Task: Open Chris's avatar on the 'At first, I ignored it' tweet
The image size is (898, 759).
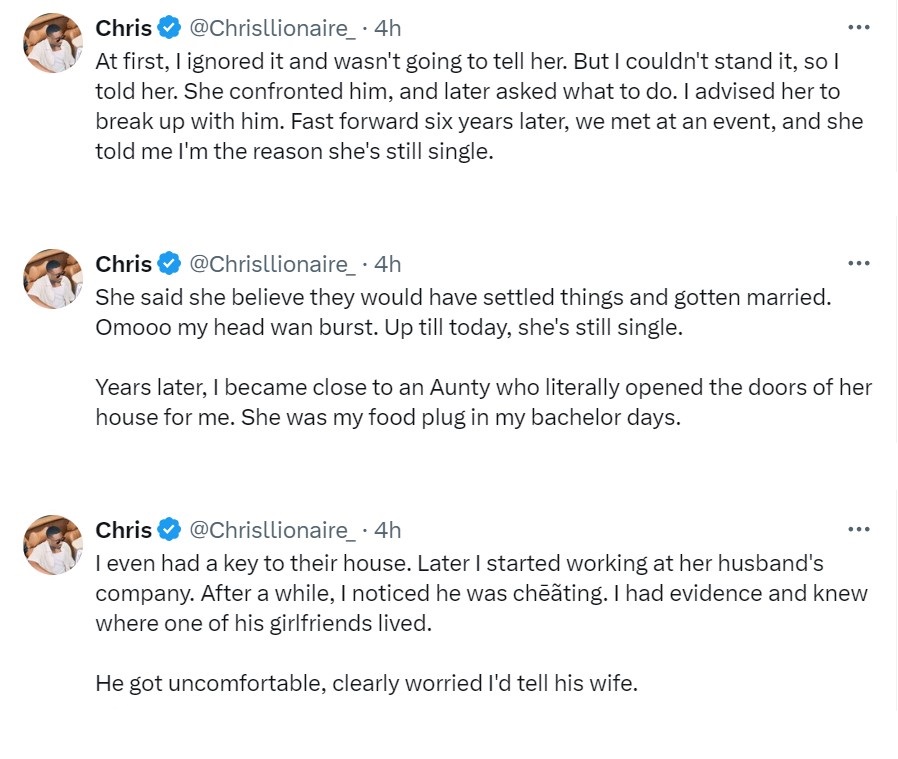Action: 53,43
